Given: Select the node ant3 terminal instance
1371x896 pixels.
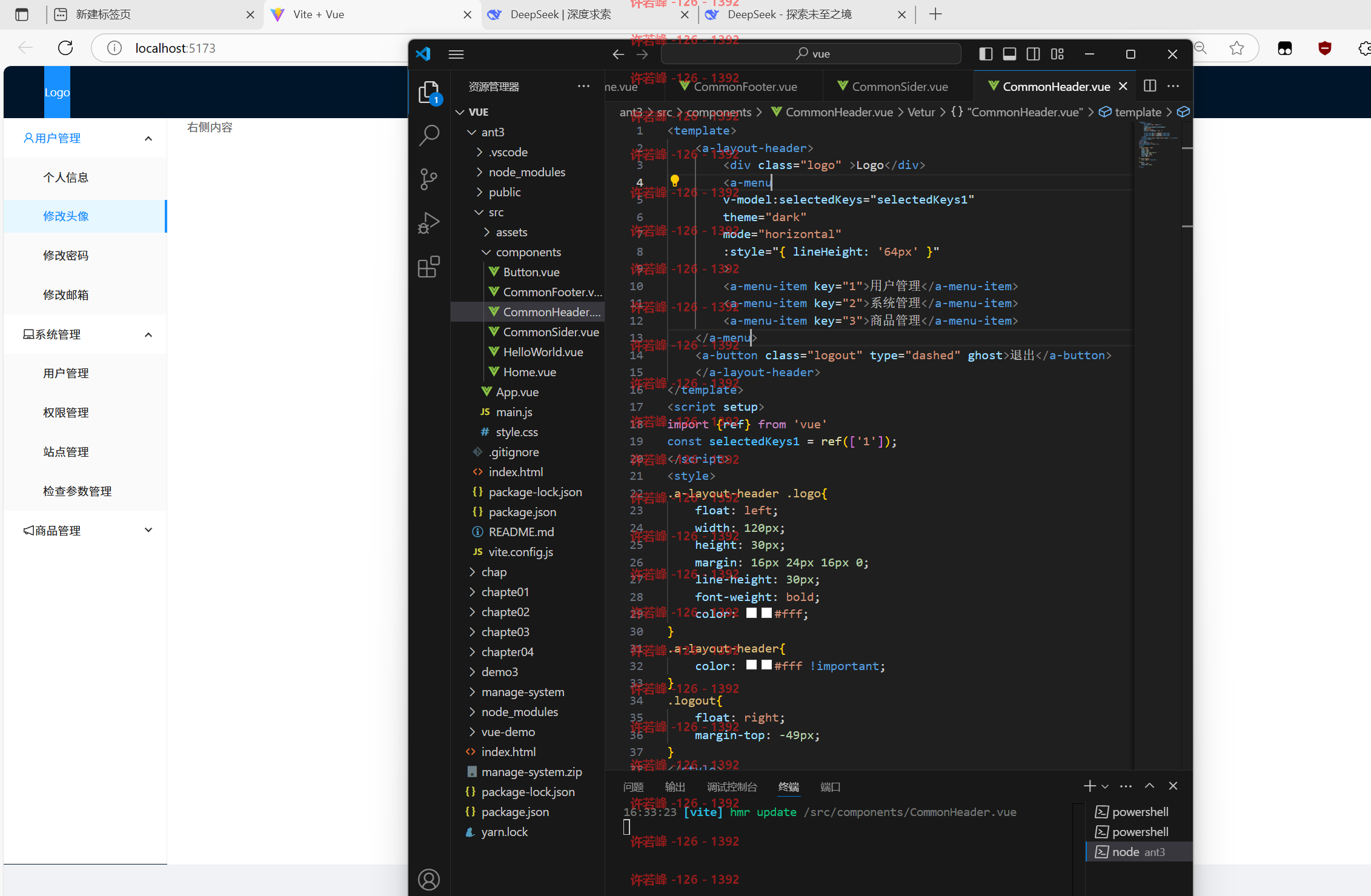Looking at the screenshot, I should pyautogui.click(x=1139, y=852).
